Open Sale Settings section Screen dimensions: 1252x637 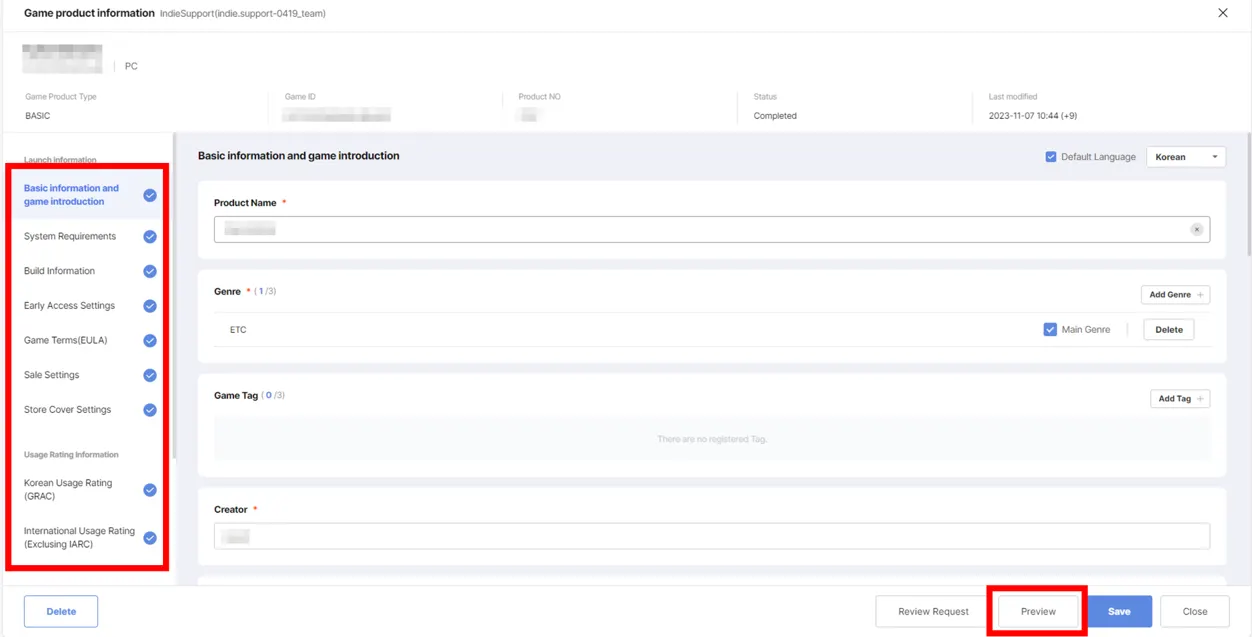point(51,375)
